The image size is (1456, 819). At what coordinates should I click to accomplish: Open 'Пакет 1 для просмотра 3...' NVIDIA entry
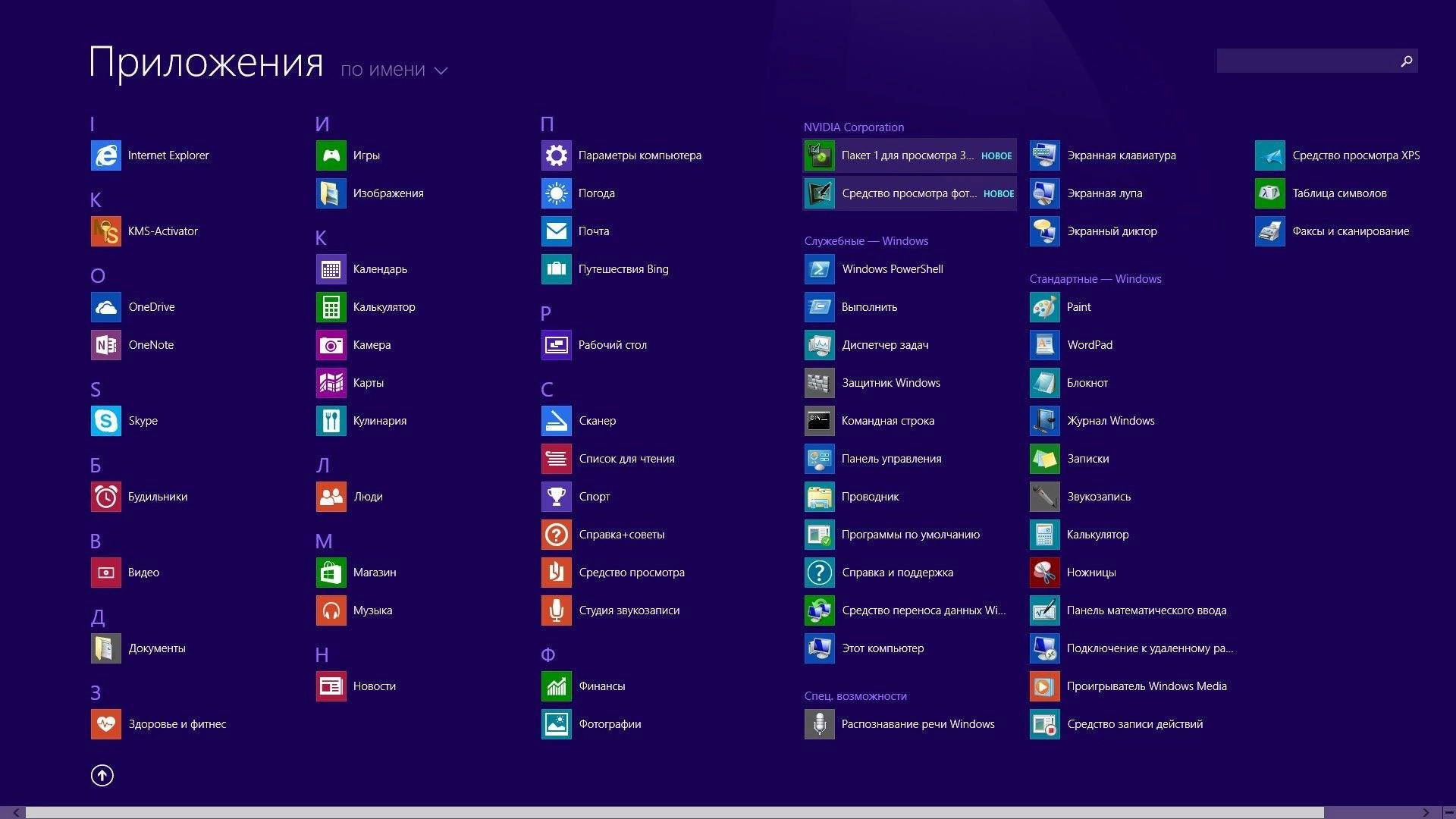click(x=910, y=155)
